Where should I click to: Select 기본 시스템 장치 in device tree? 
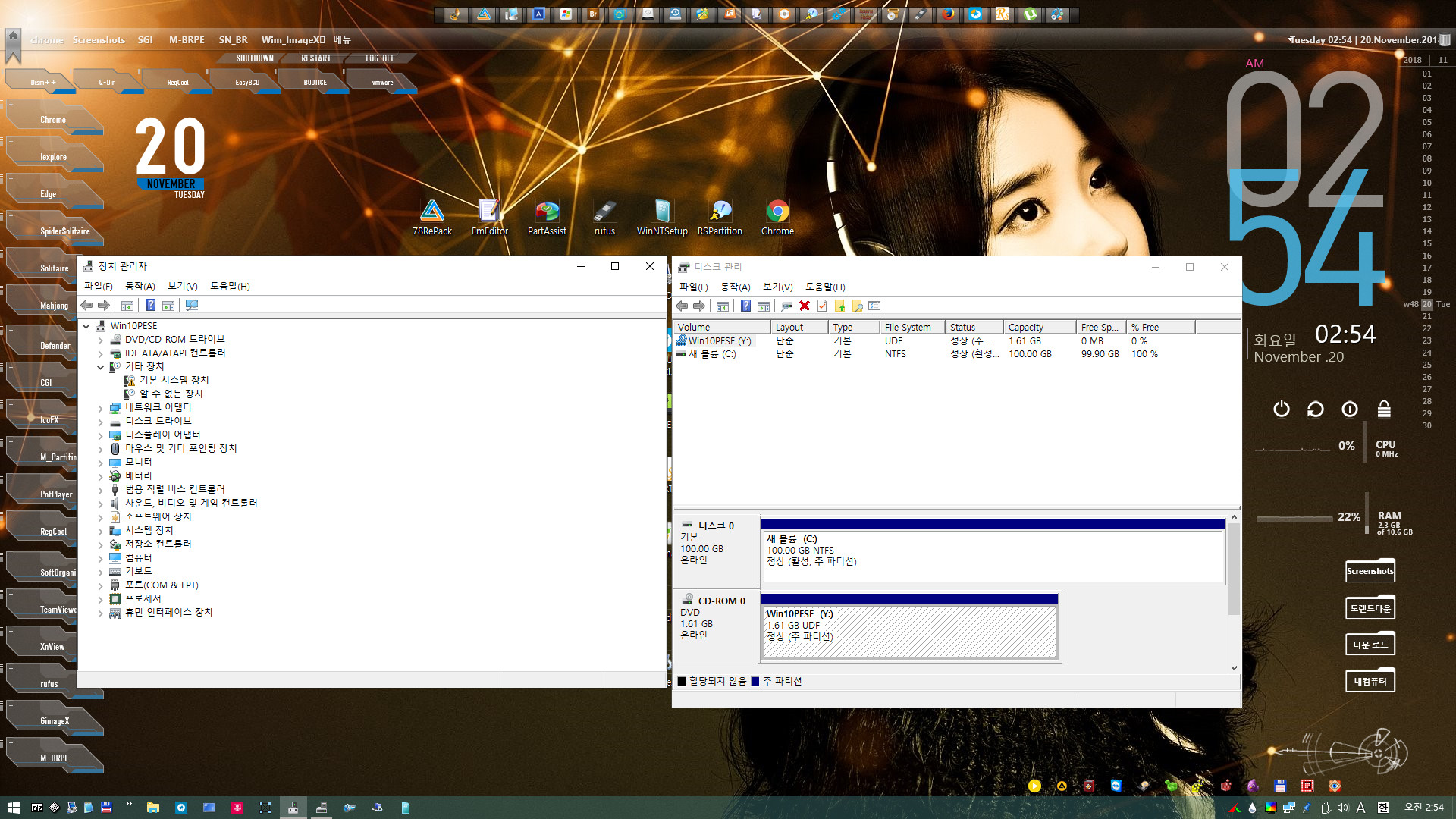point(174,381)
